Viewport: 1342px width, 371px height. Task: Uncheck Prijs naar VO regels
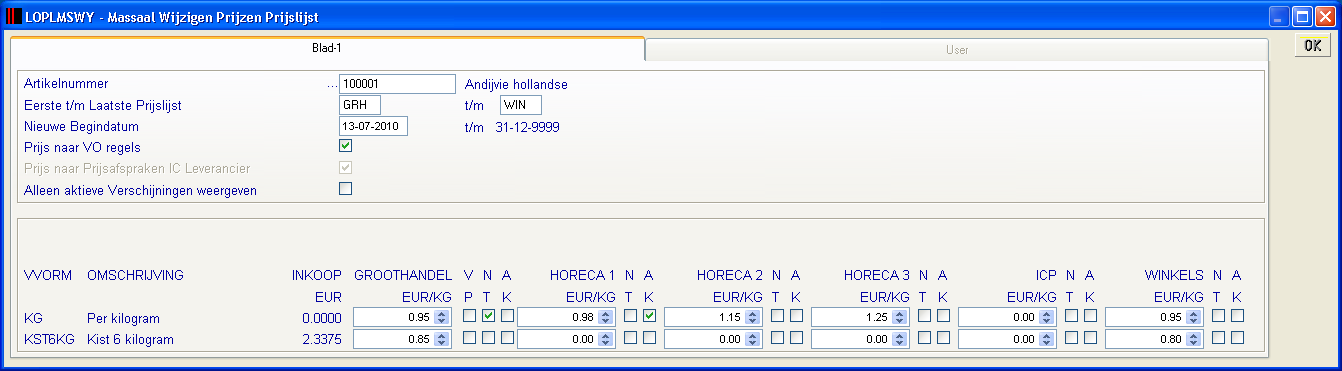346,146
